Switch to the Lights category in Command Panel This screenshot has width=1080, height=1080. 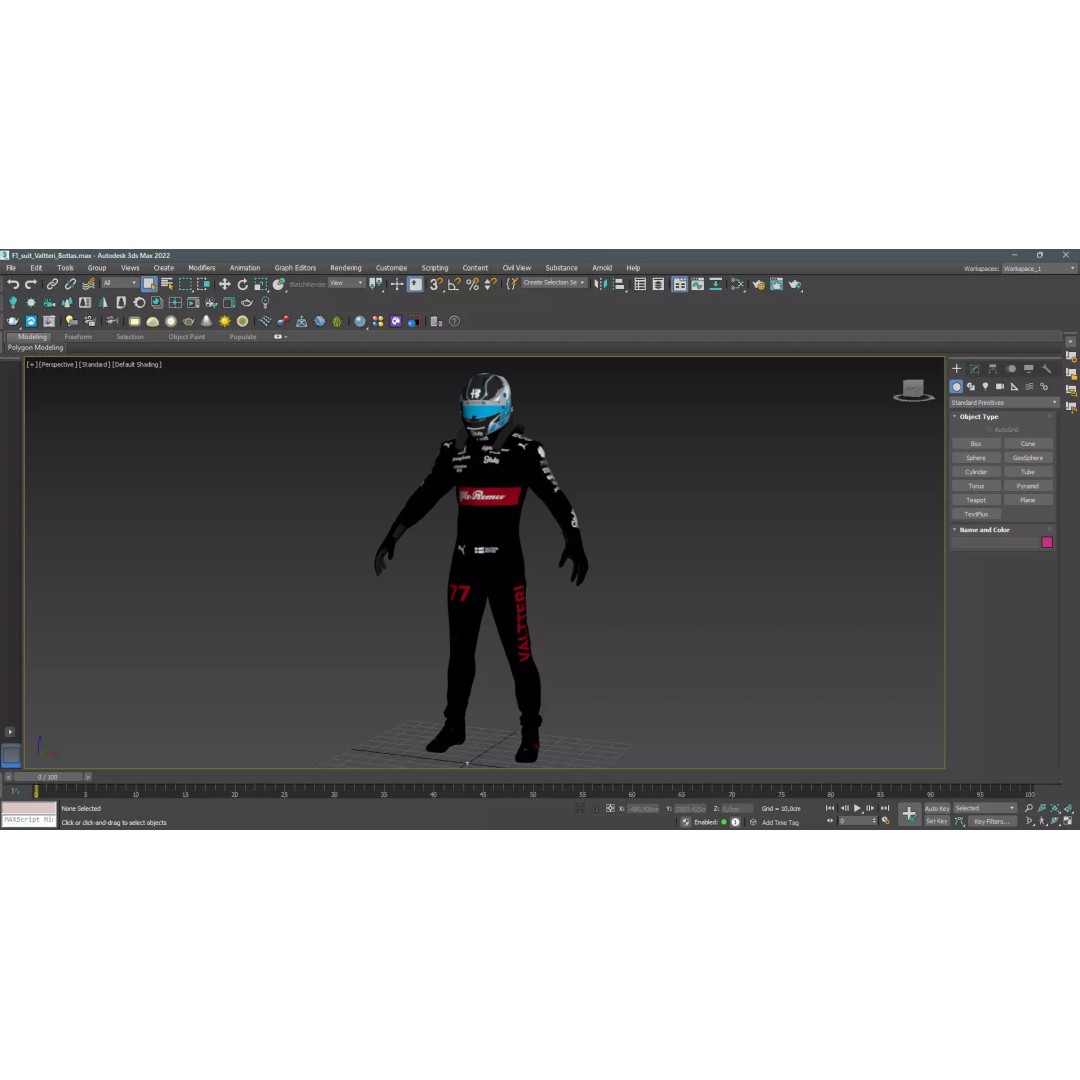coord(986,386)
